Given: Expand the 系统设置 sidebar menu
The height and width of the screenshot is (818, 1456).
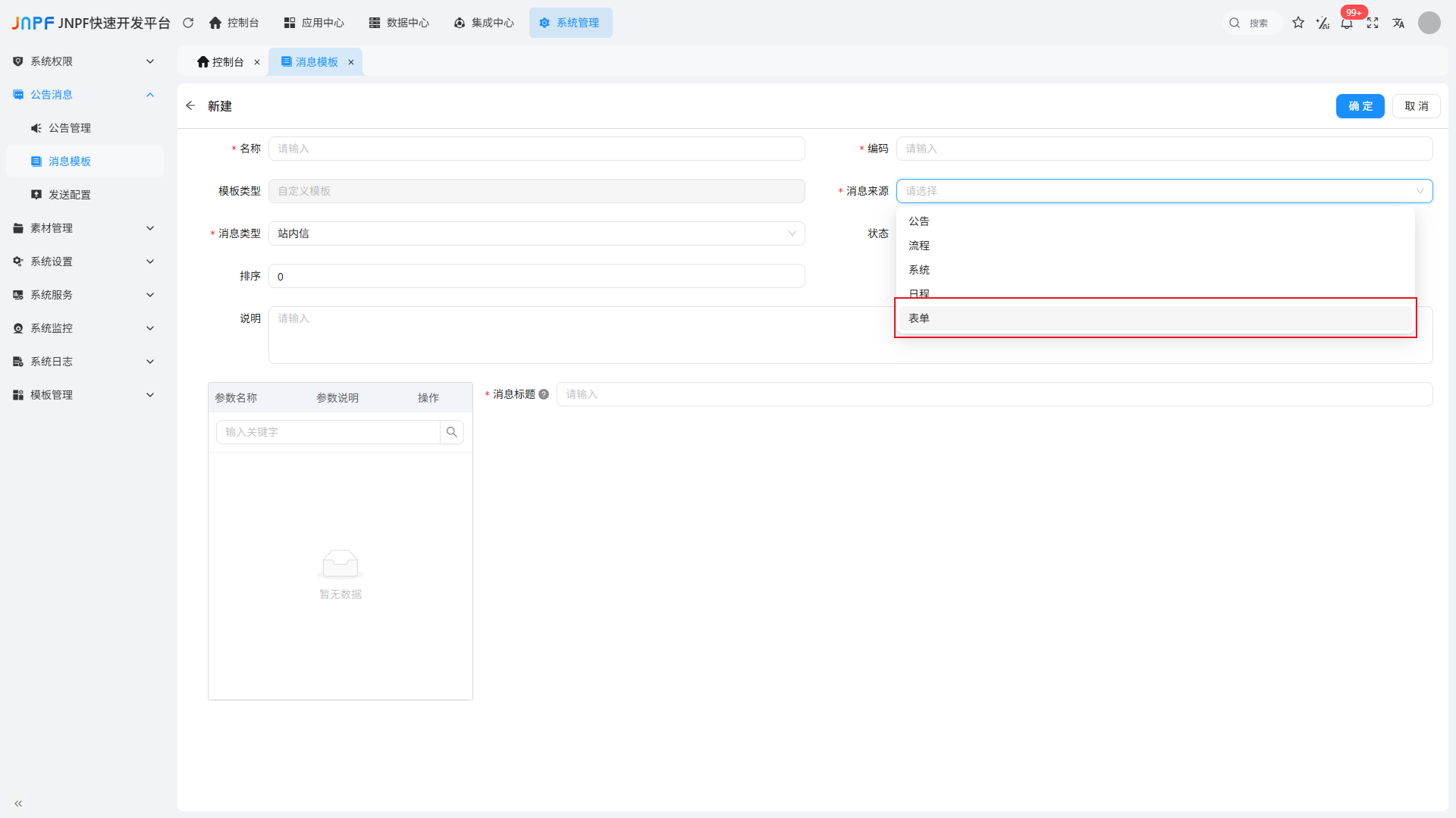Looking at the screenshot, I should 83,262.
